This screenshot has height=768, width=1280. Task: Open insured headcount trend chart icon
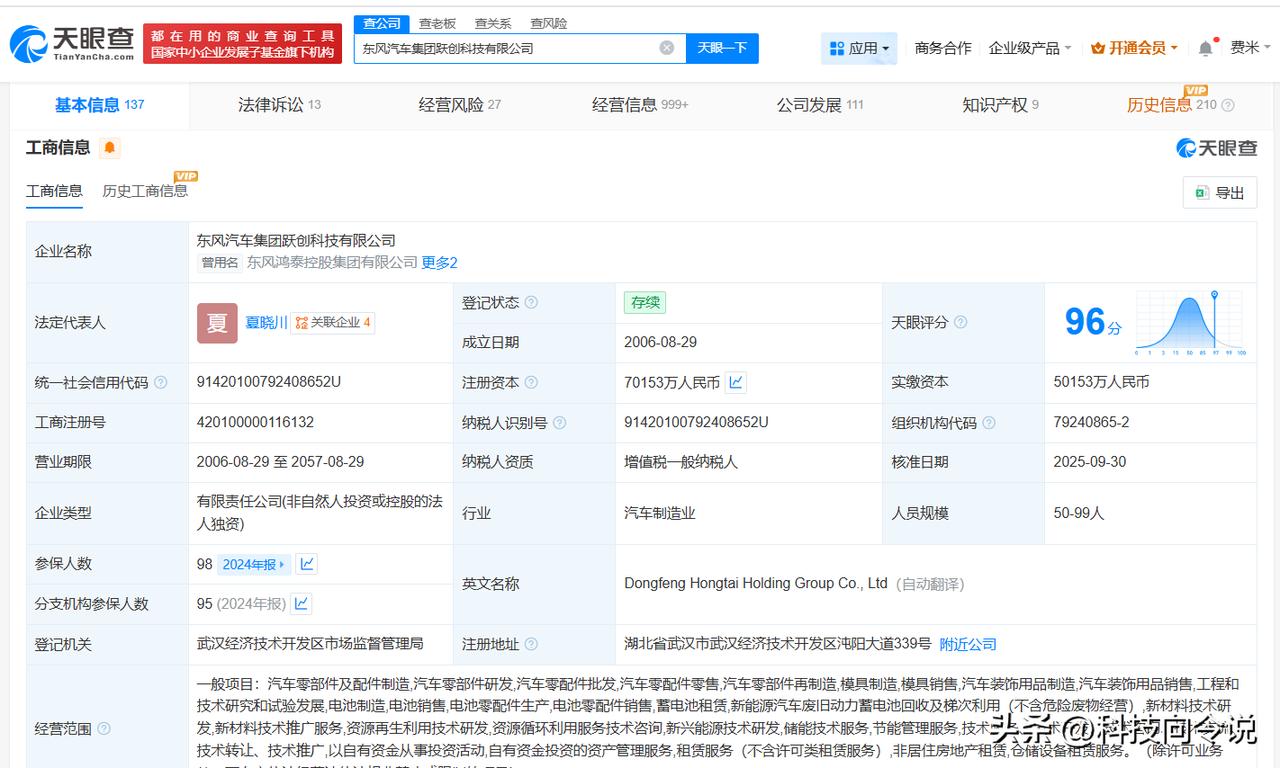(307, 564)
